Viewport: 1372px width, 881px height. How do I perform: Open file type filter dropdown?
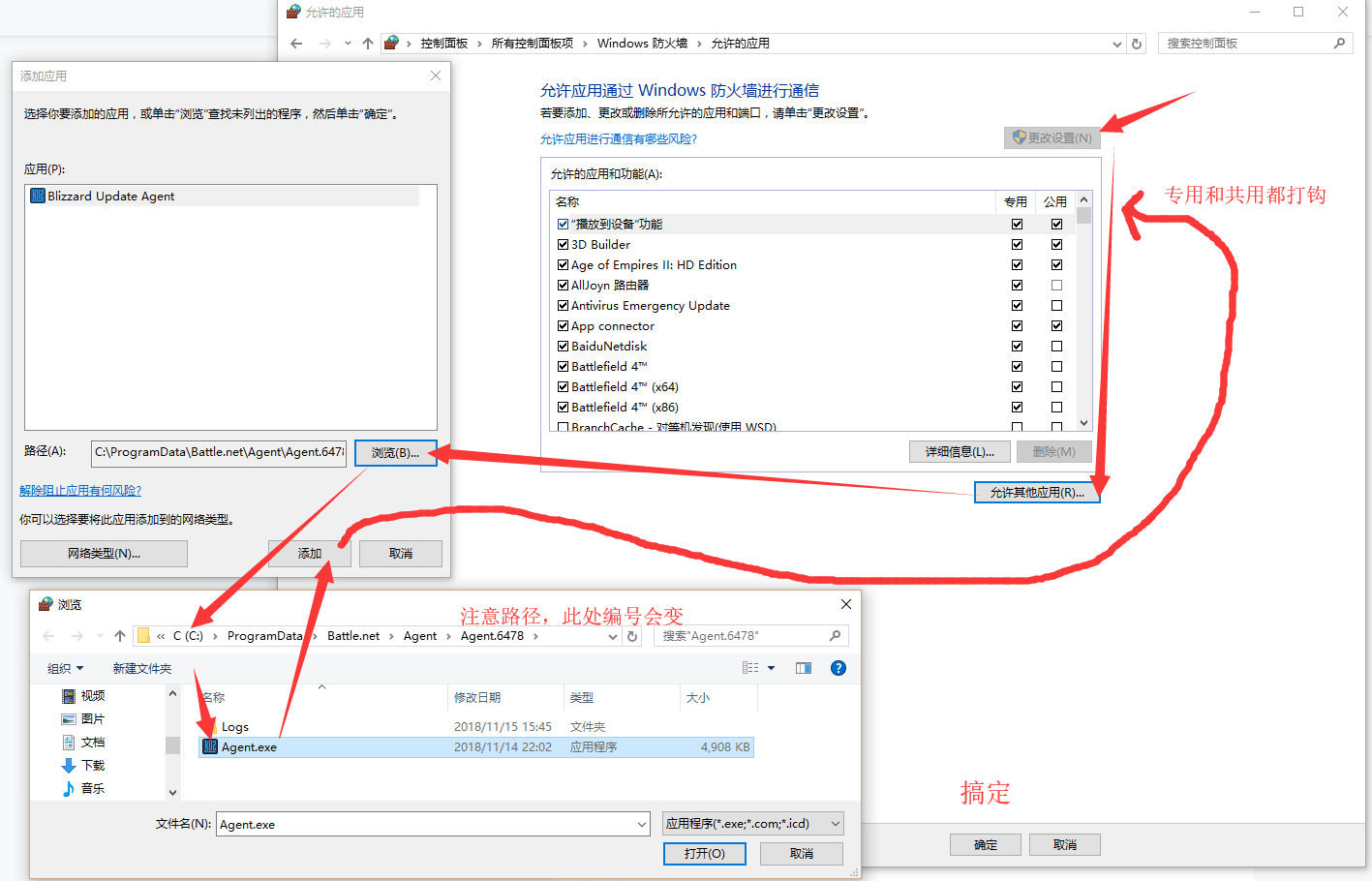tap(836, 824)
